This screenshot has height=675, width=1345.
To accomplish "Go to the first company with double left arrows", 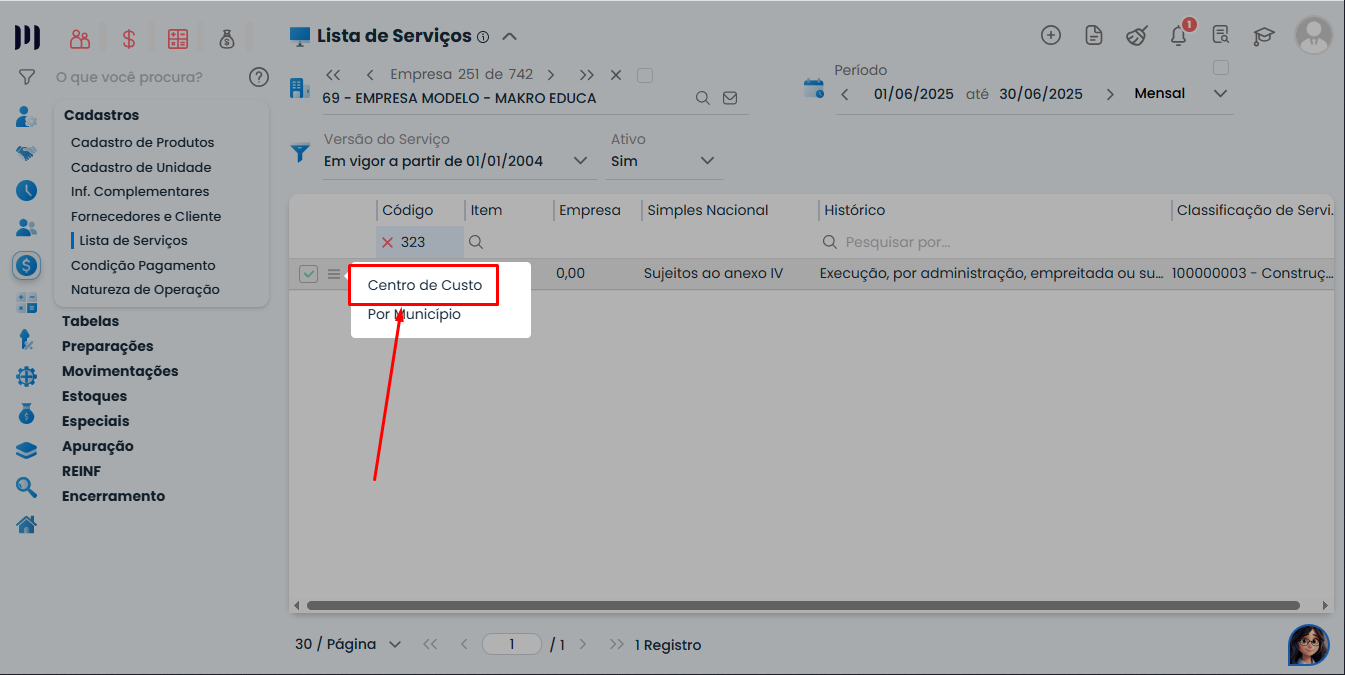I will pos(334,75).
